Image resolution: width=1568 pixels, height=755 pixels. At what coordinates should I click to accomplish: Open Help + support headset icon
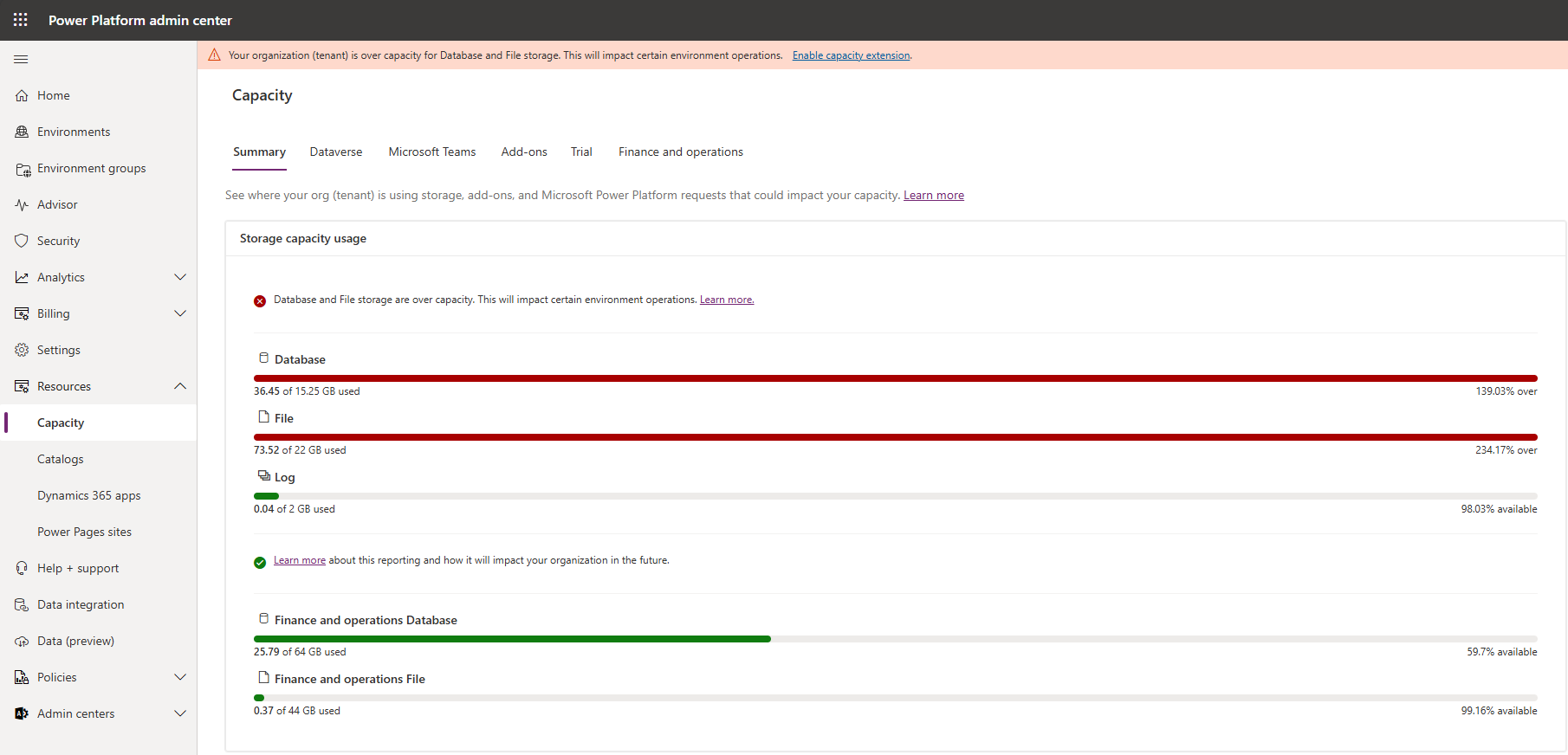tap(22, 568)
